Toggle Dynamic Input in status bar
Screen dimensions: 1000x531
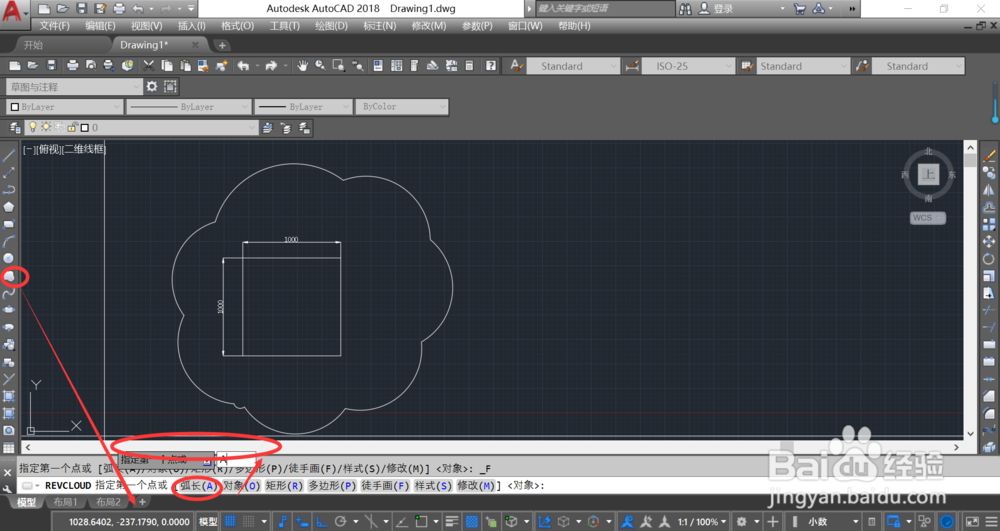pyautogui.click(x=302, y=521)
